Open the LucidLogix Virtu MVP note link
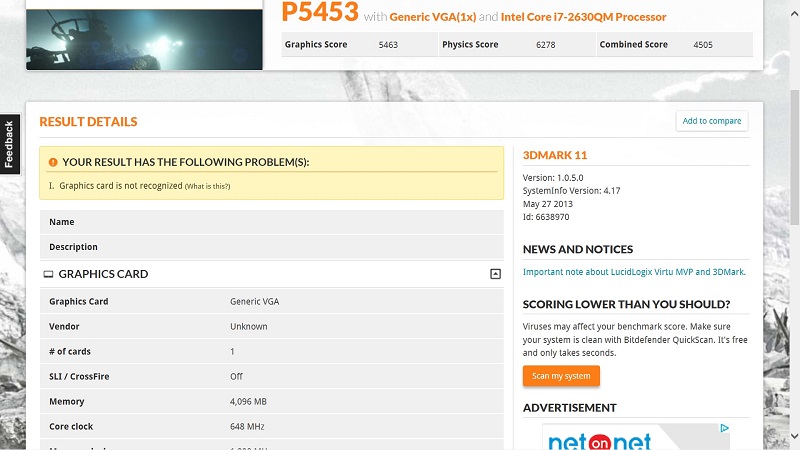Image resolution: width=800 pixels, height=450 pixels. click(x=634, y=272)
